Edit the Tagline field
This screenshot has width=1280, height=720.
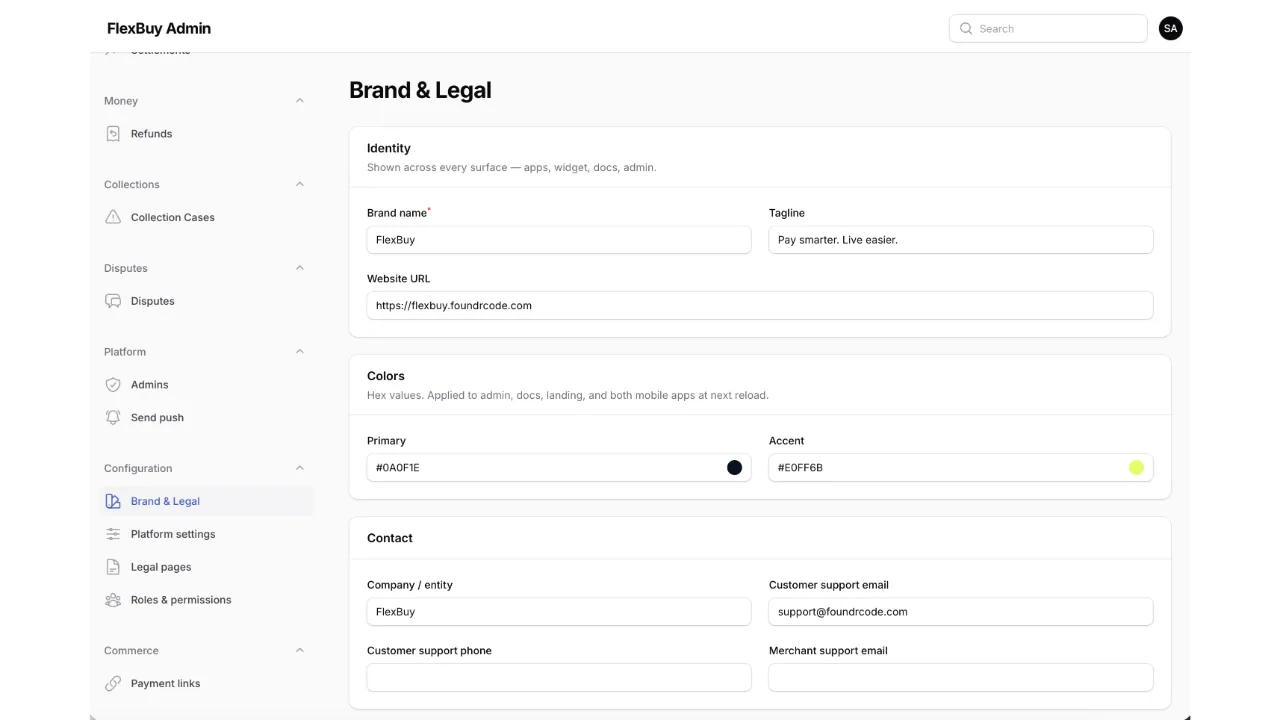click(x=961, y=240)
